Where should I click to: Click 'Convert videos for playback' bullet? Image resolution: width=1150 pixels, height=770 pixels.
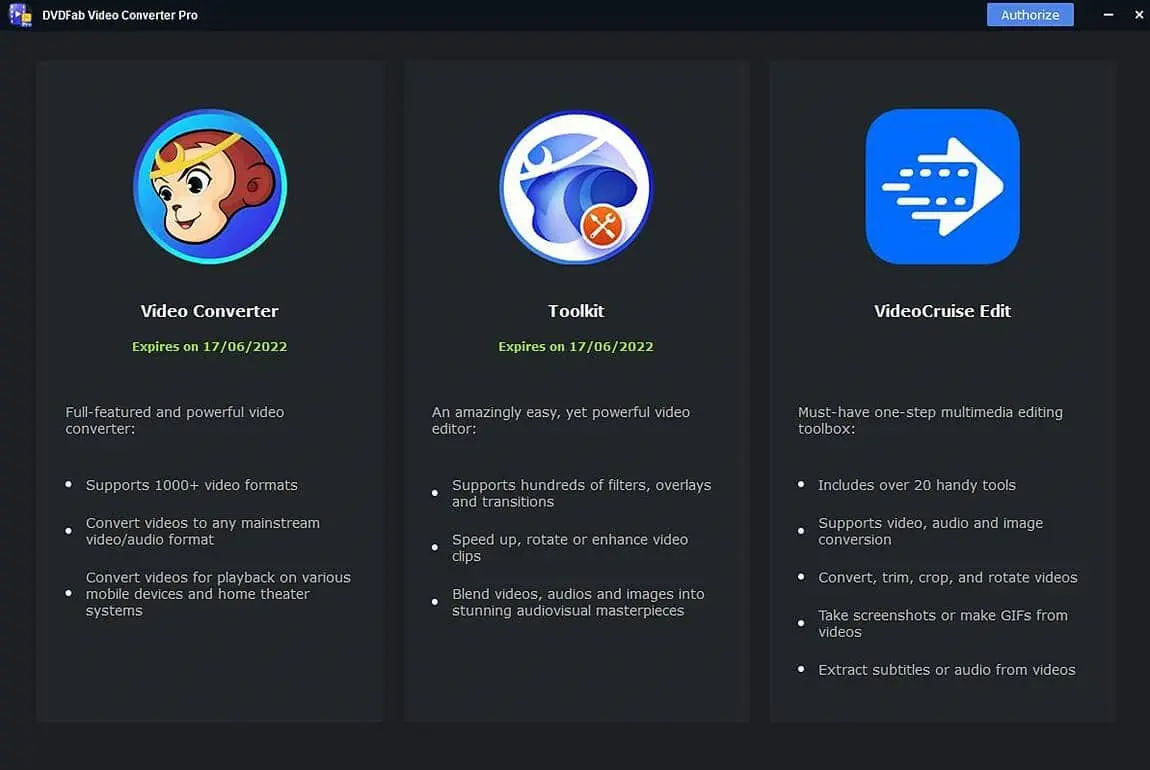[218, 594]
